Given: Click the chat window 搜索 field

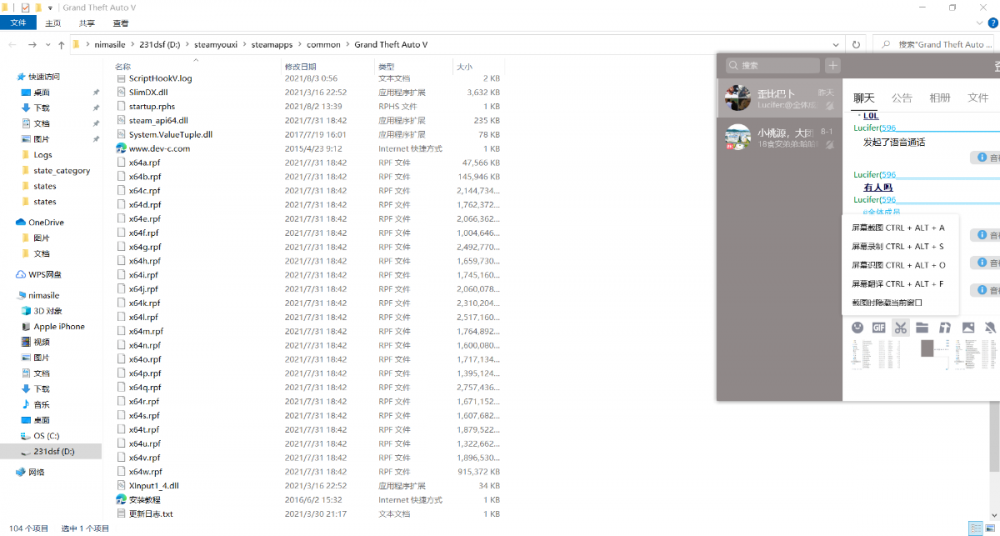Looking at the screenshot, I should 773,65.
